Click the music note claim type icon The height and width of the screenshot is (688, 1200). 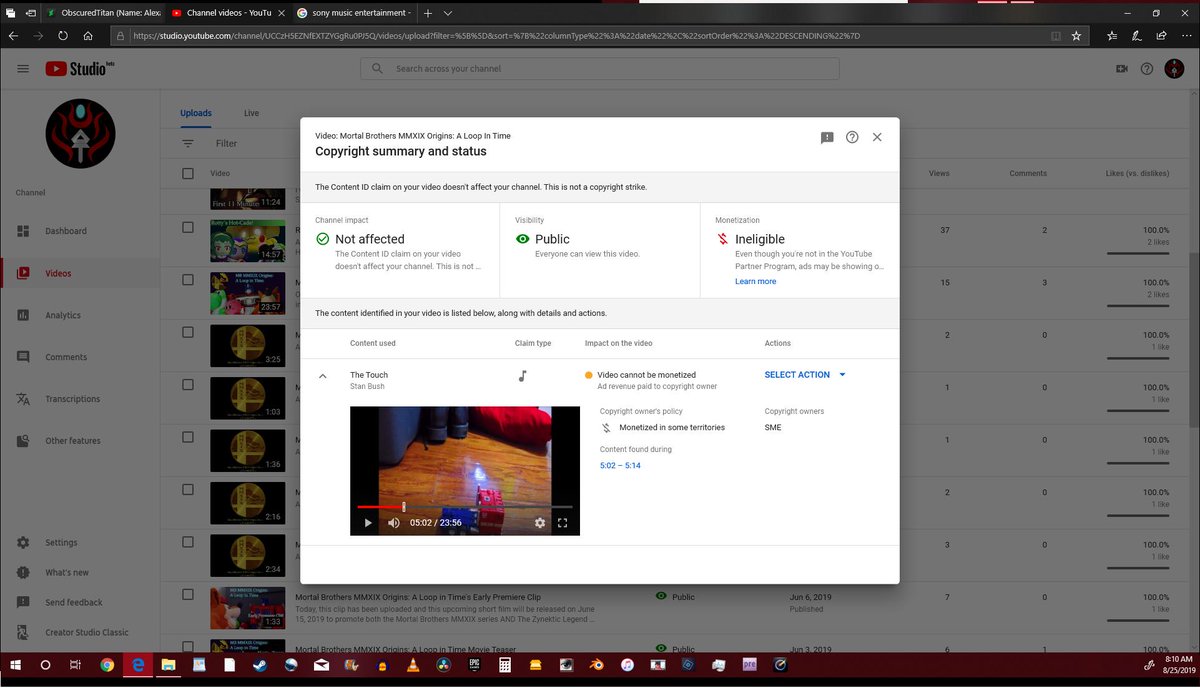click(522, 376)
